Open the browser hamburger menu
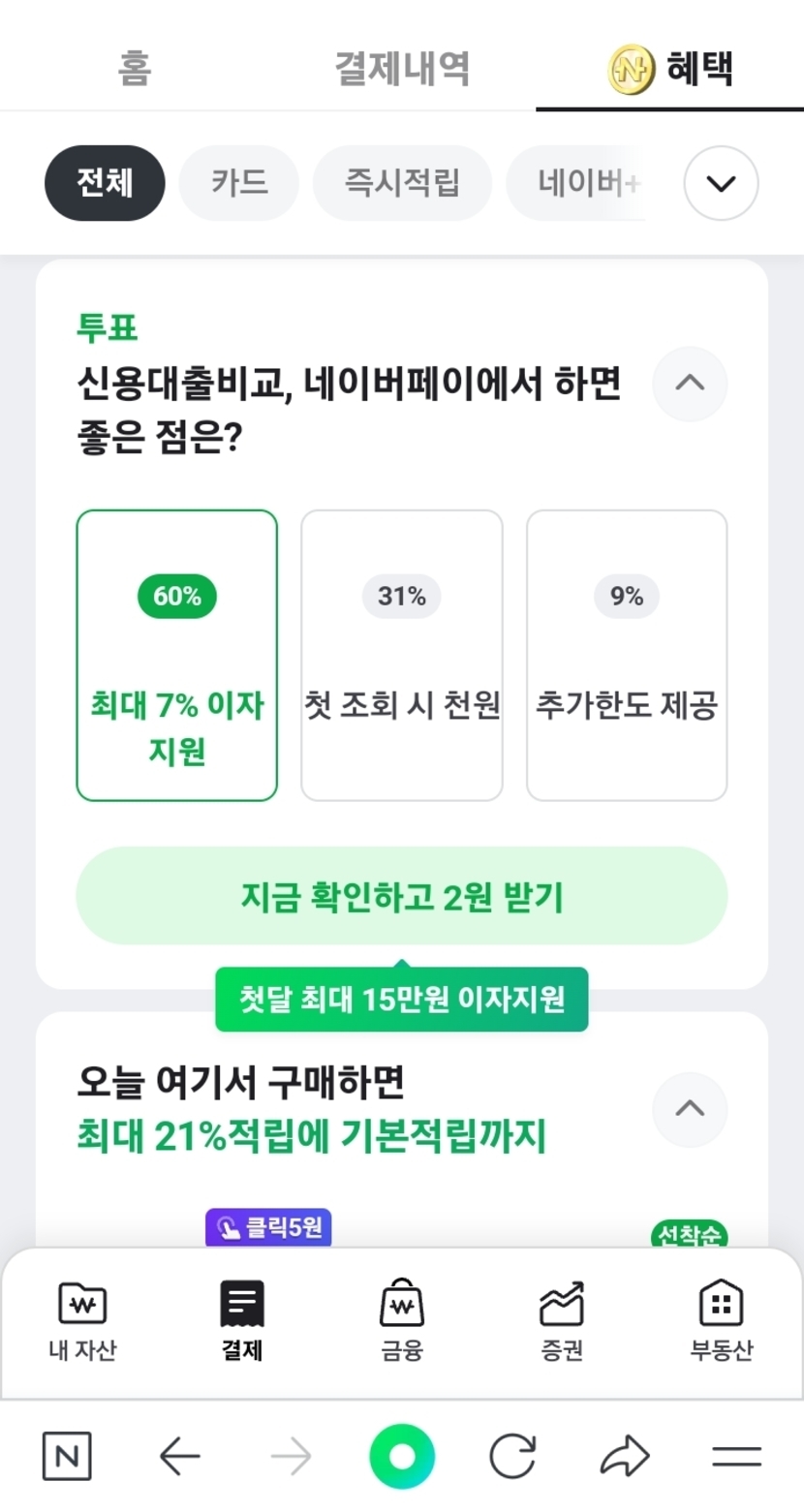The width and height of the screenshot is (804, 1512). (x=736, y=1456)
